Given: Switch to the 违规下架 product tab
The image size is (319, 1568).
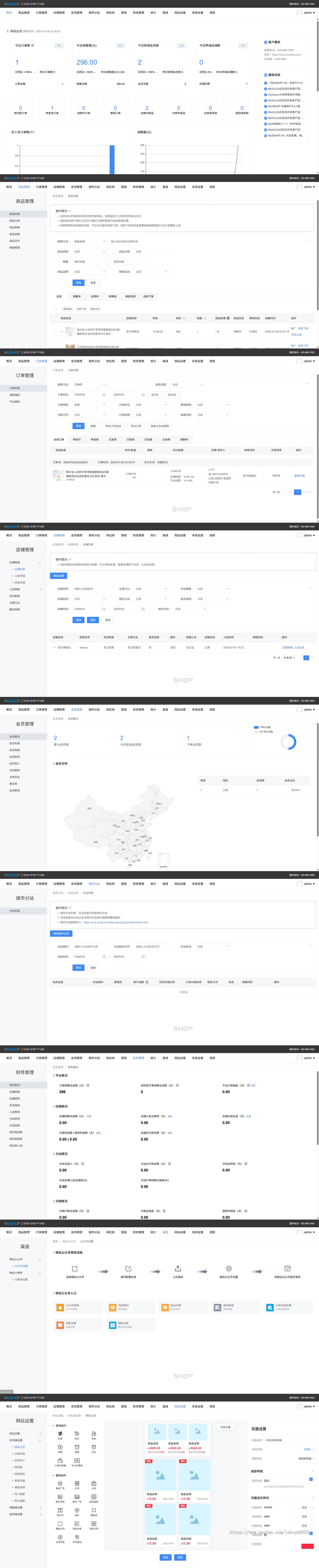Looking at the screenshot, I should (148, 296).
